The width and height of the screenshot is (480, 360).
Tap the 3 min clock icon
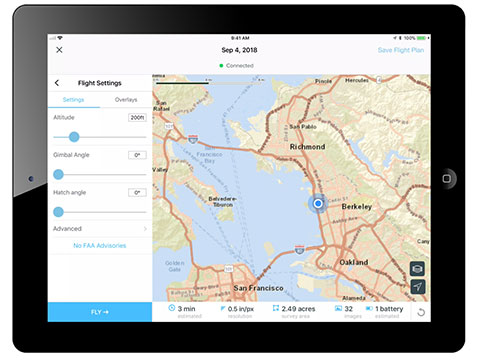[172, 308]
